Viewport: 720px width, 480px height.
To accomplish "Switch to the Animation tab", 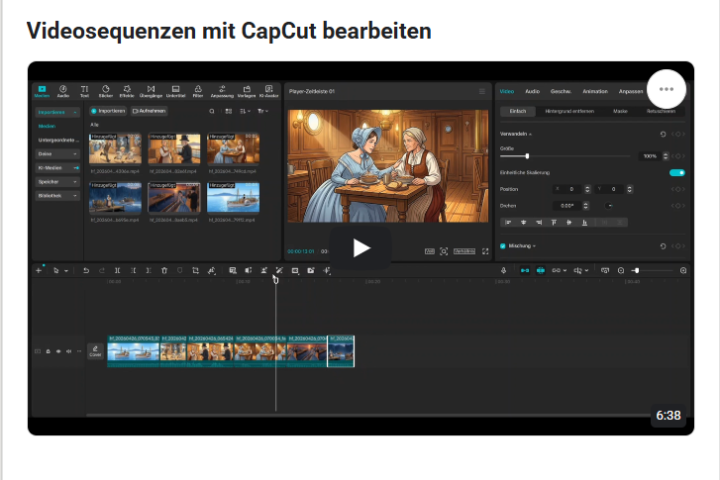I will pos(595,91).
